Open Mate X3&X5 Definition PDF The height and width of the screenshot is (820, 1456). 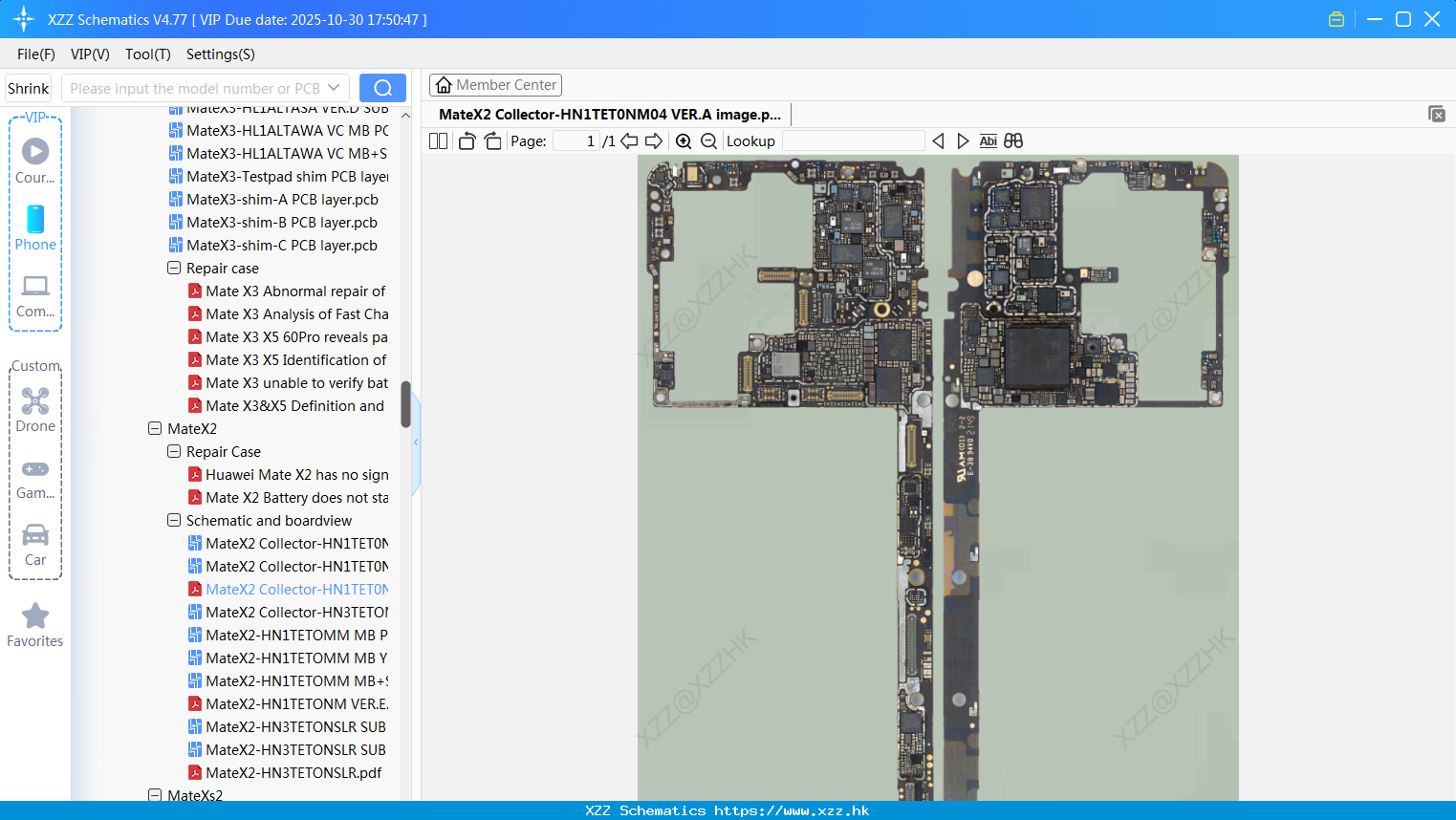point(287,406)
